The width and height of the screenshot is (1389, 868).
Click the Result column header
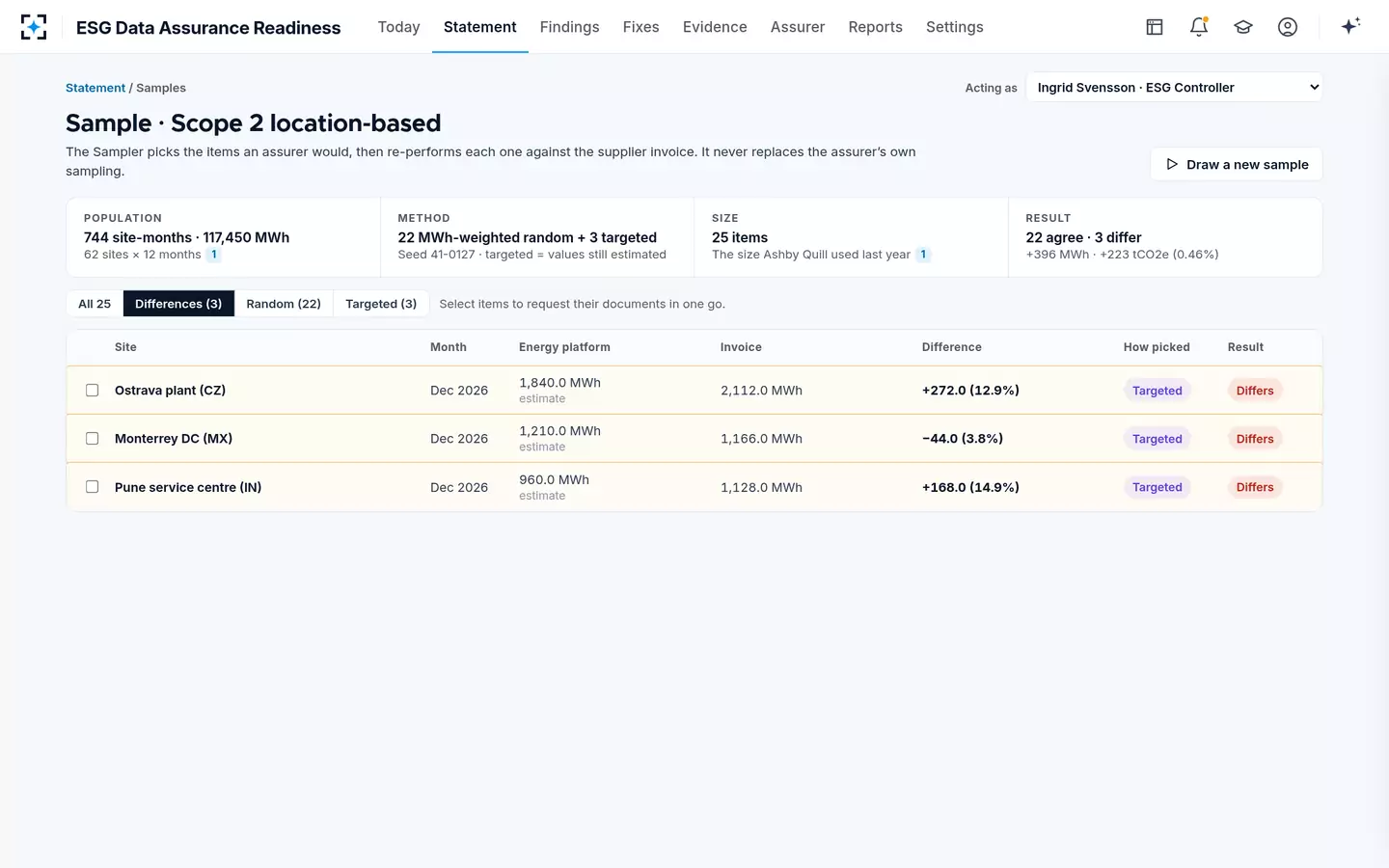click(x=1245, y=347)
